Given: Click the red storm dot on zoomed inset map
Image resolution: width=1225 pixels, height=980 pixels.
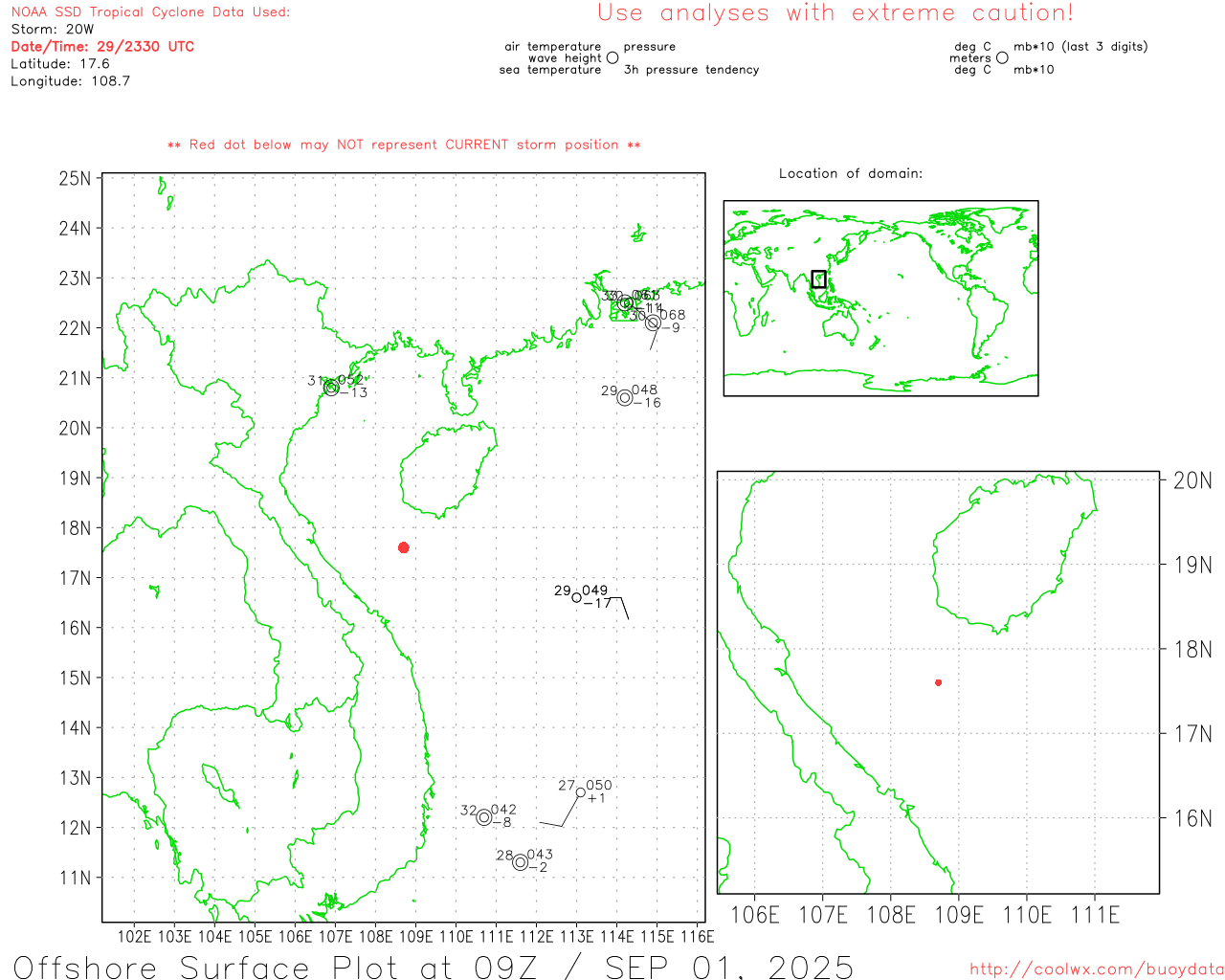Looking at the screenshot, I should tap(938, 682).
